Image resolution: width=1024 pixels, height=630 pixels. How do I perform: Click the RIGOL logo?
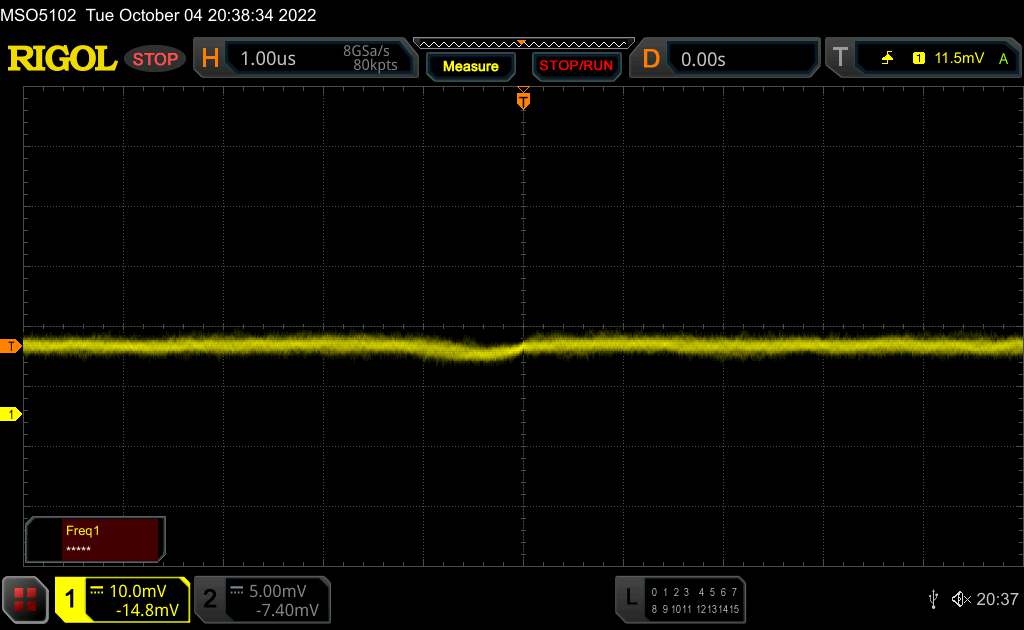click(x=62, y=59)
